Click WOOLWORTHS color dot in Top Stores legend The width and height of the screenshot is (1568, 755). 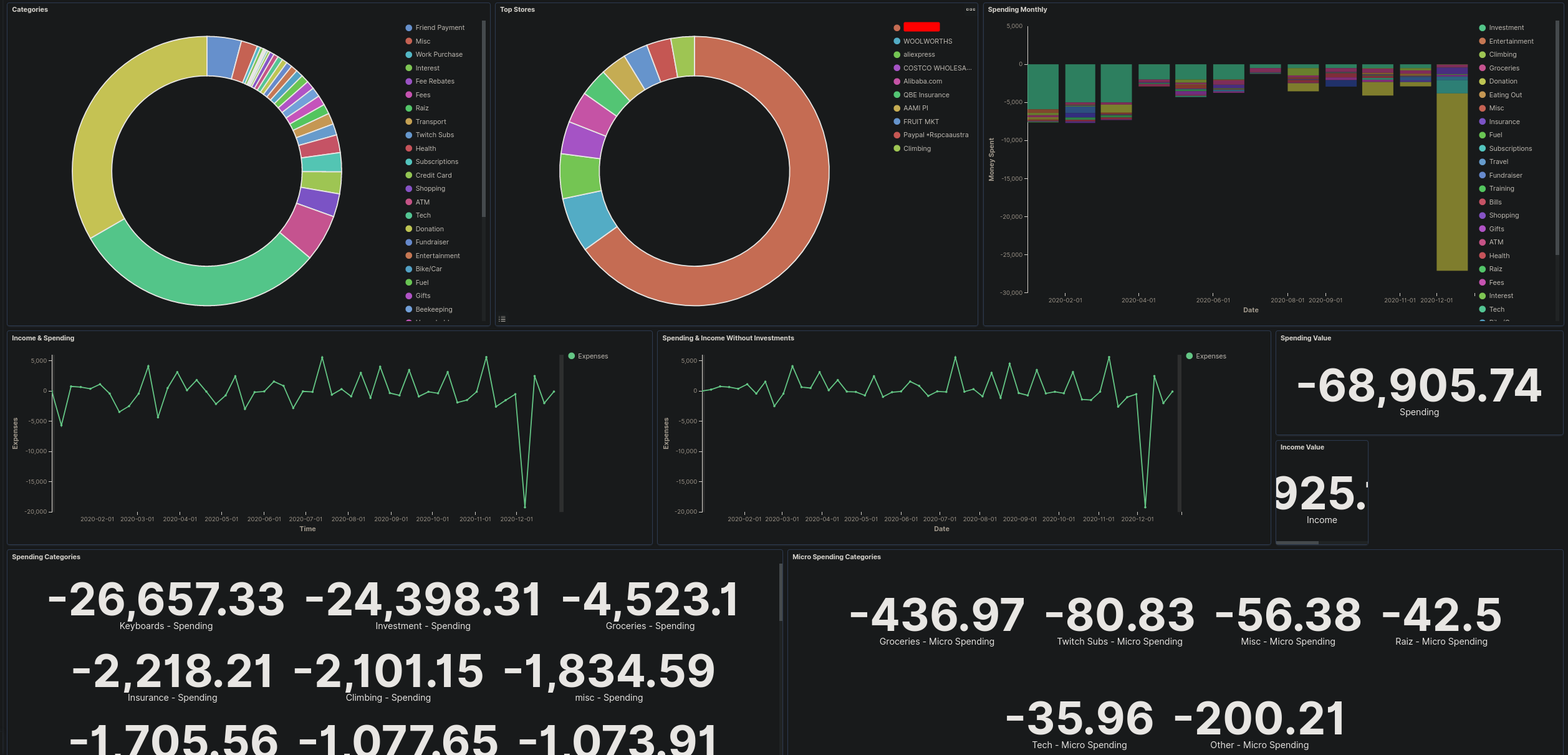(897, 41)
